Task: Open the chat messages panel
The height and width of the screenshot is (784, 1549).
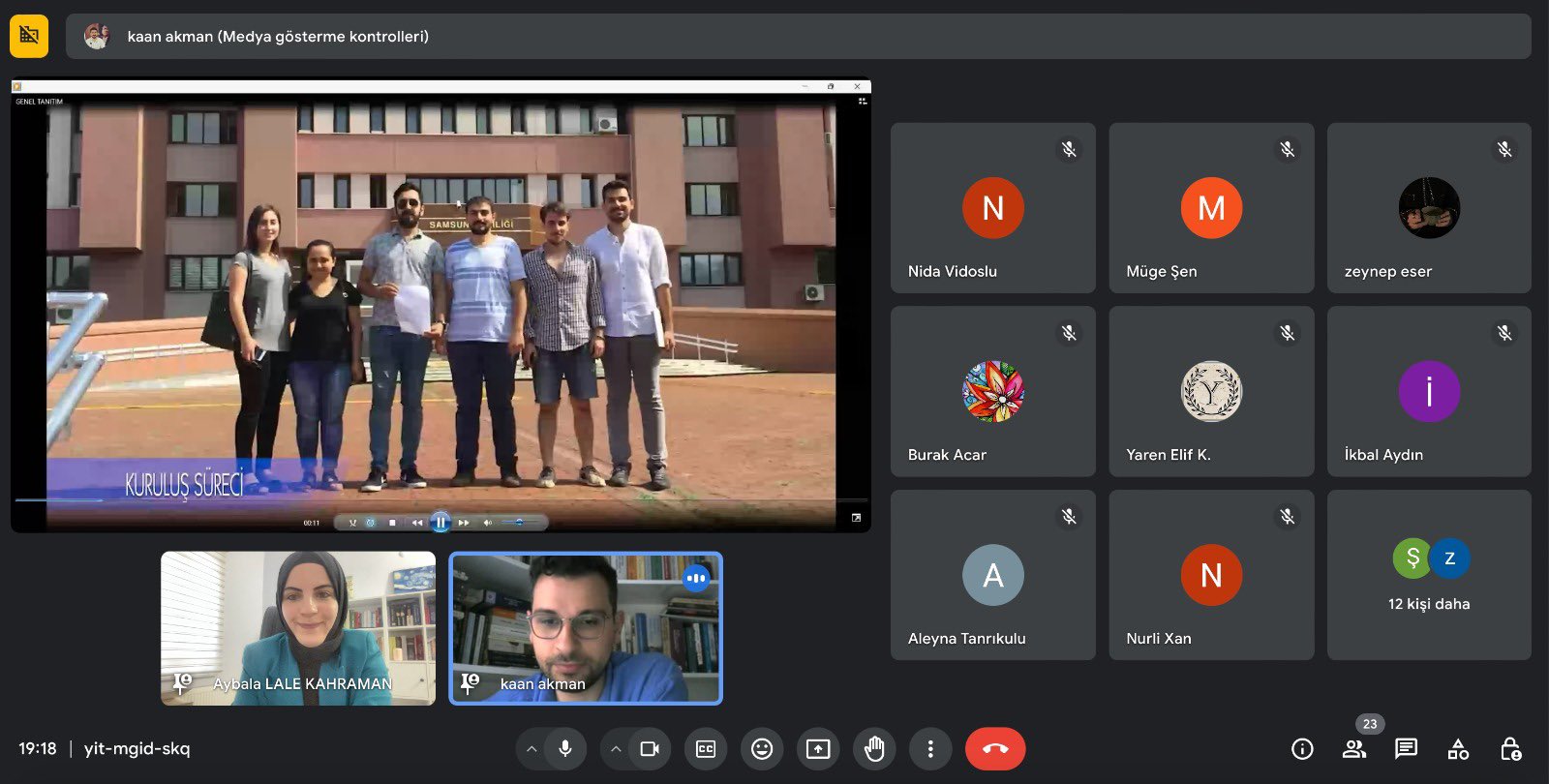Action: (1406, 748)
